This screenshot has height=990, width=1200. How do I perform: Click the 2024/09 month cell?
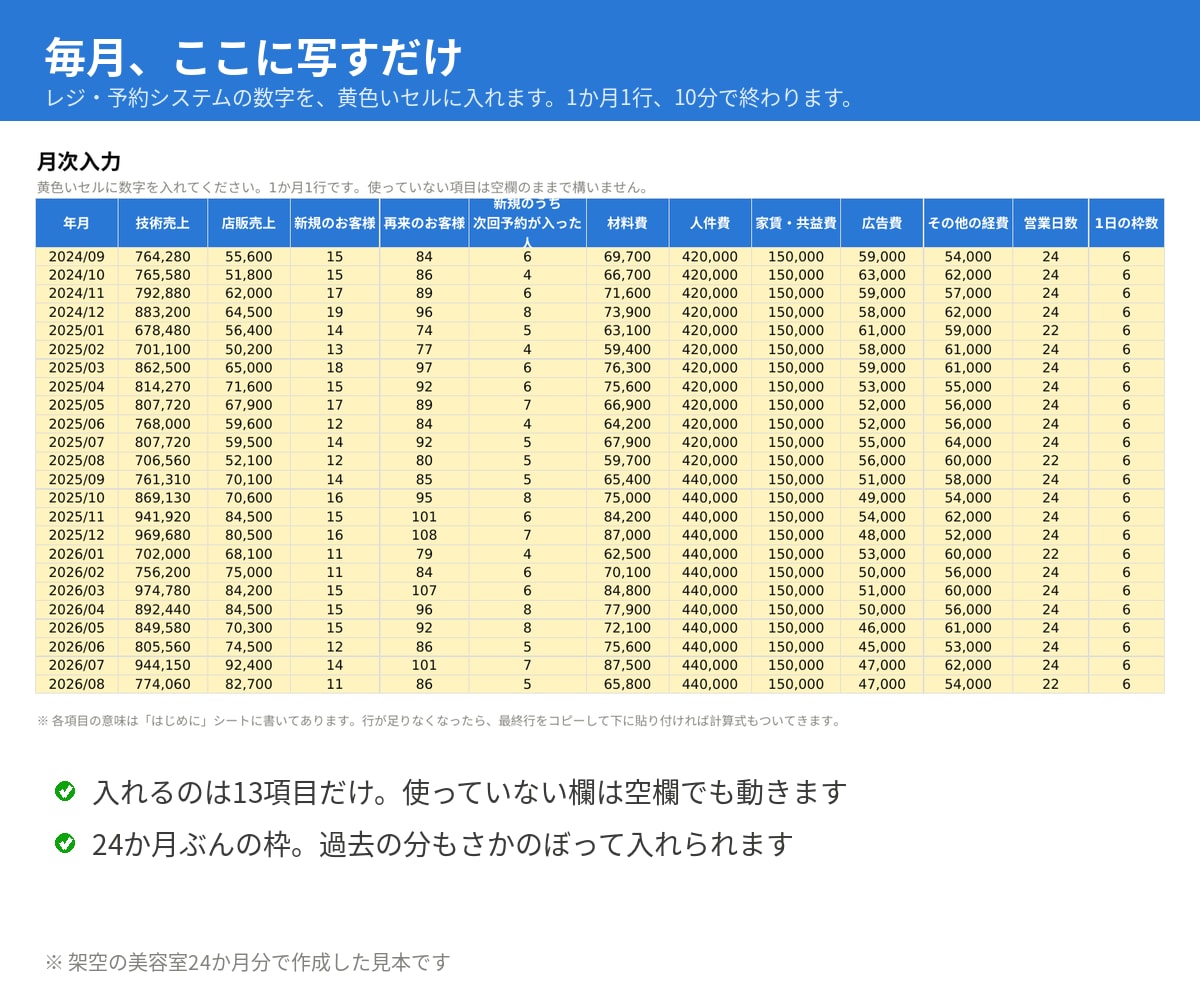coord(77,257)
